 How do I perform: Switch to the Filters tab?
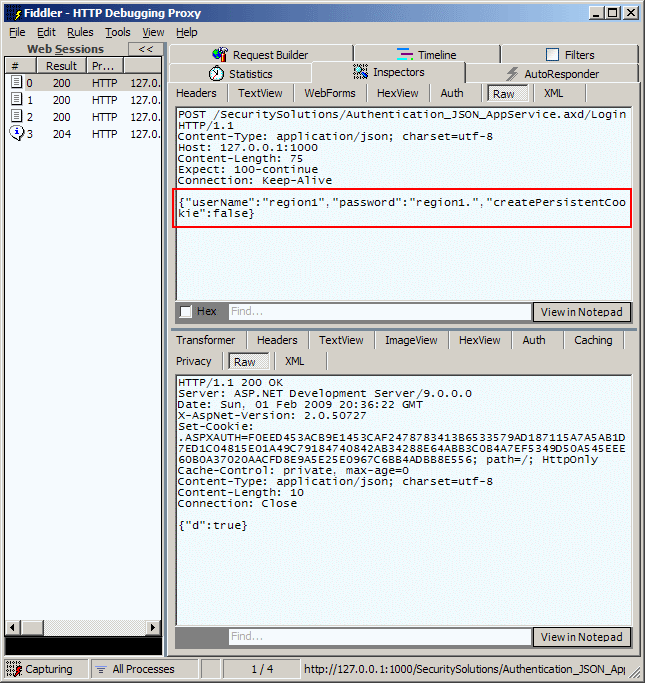point(570,54)
